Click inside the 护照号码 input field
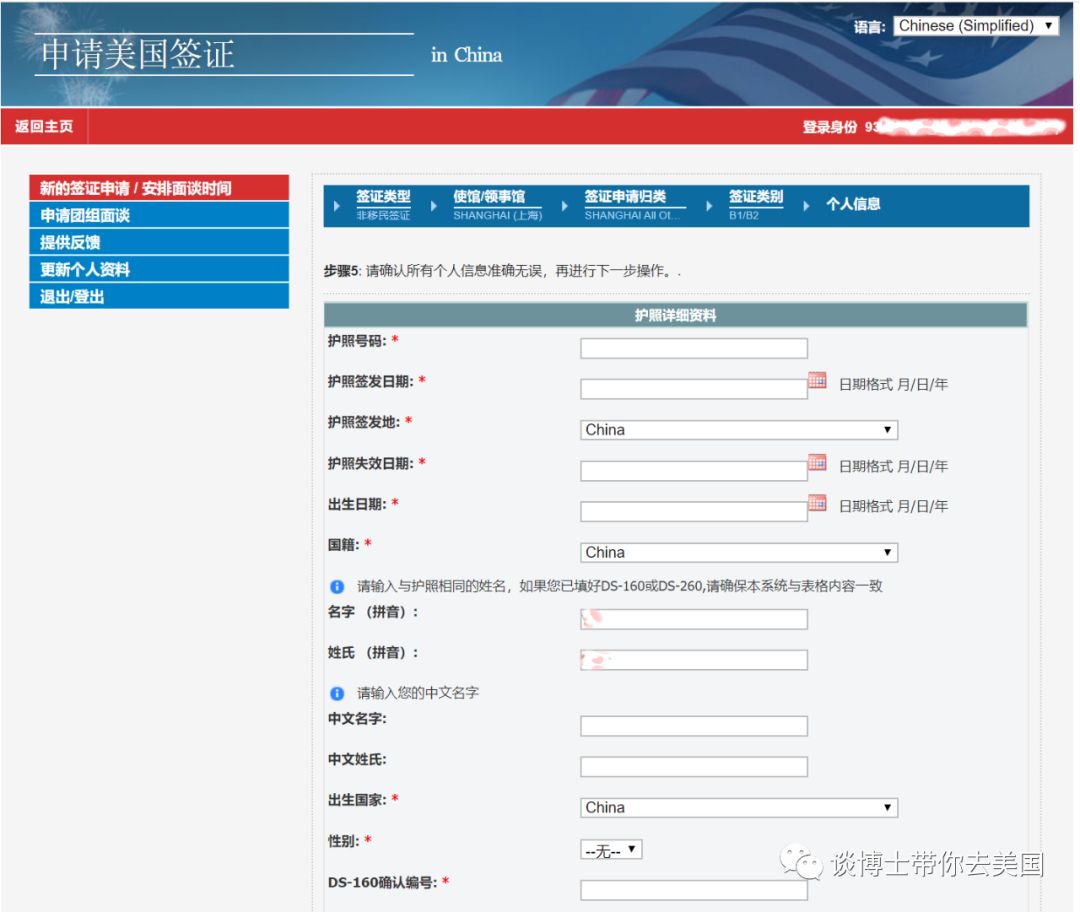 pyautogui.click(x=692, y=347)
